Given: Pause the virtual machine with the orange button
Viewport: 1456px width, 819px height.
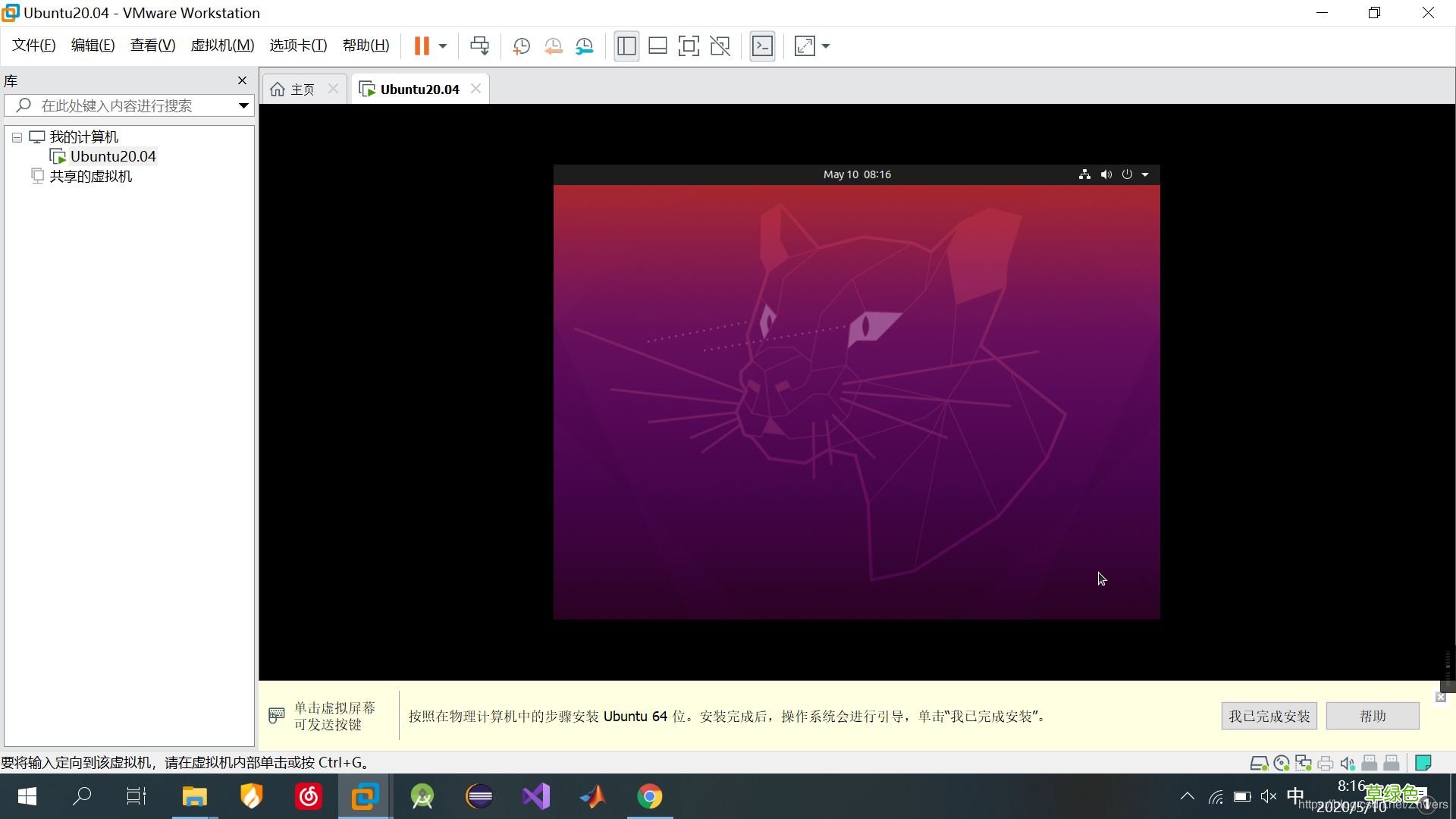Looking at the screenshot, I should (422, 46).
